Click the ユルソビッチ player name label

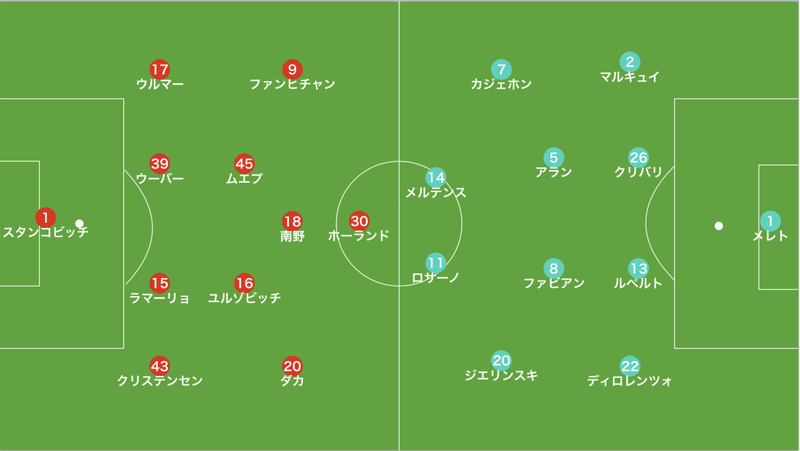[244, 298]
